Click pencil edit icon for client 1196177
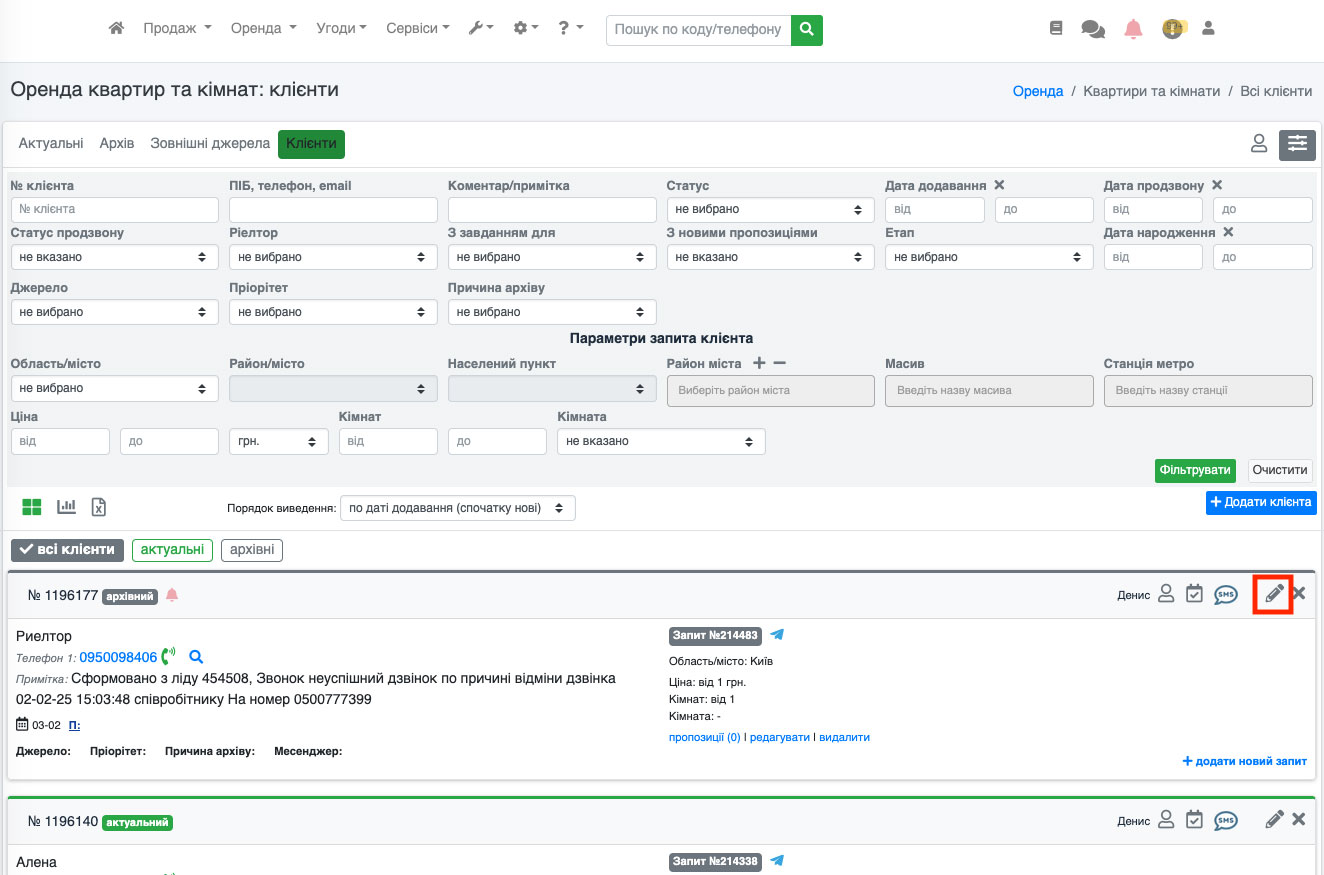Image resolution: width=1324 pixels, height=875 pixels. pyautogui.click(x=1273, y=594)
